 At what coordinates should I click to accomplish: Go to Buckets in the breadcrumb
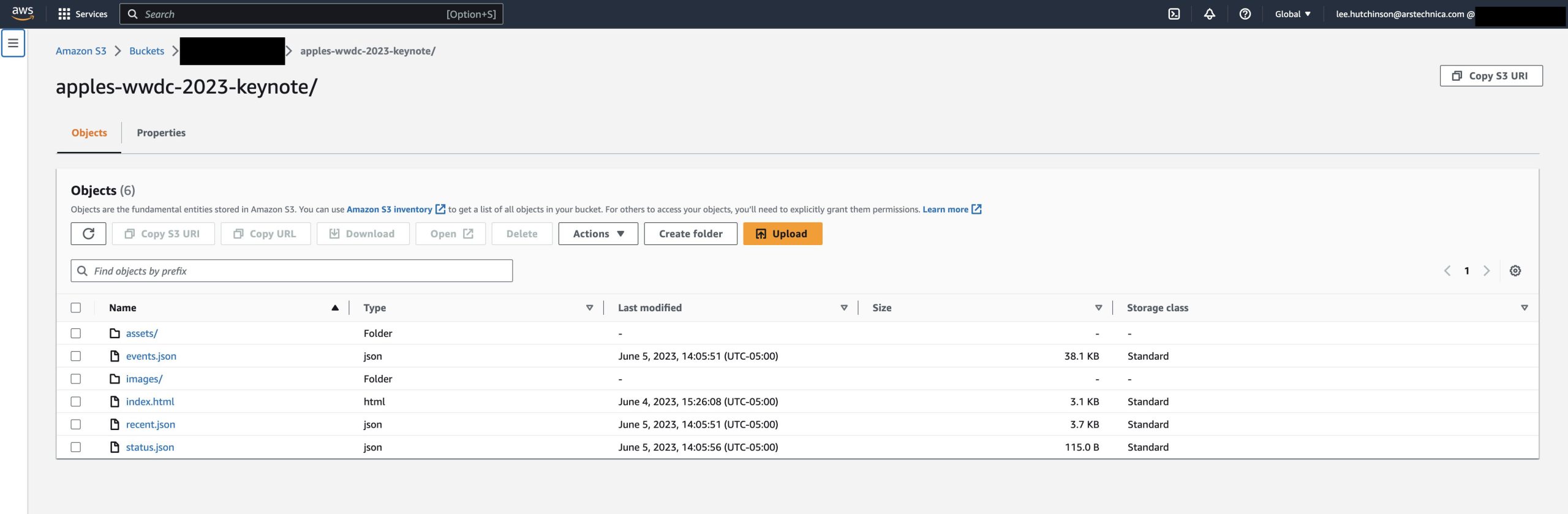pyautogui.click(x=146, y=51)
